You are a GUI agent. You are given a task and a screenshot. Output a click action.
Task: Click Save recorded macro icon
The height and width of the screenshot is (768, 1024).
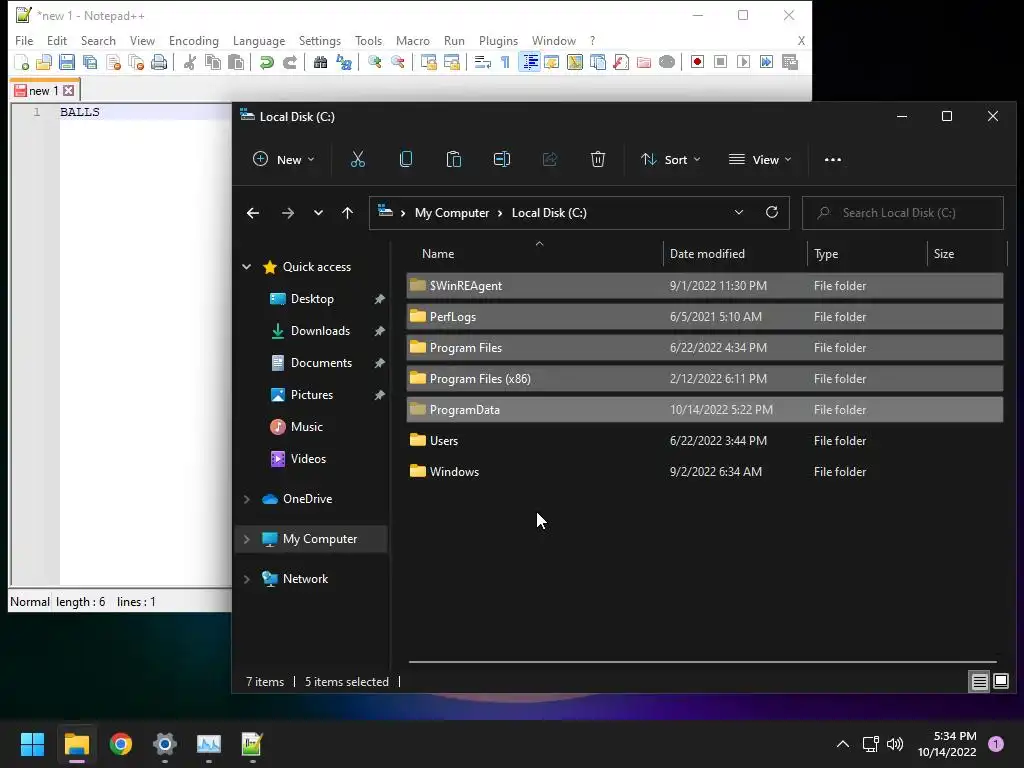click(790, 62)
